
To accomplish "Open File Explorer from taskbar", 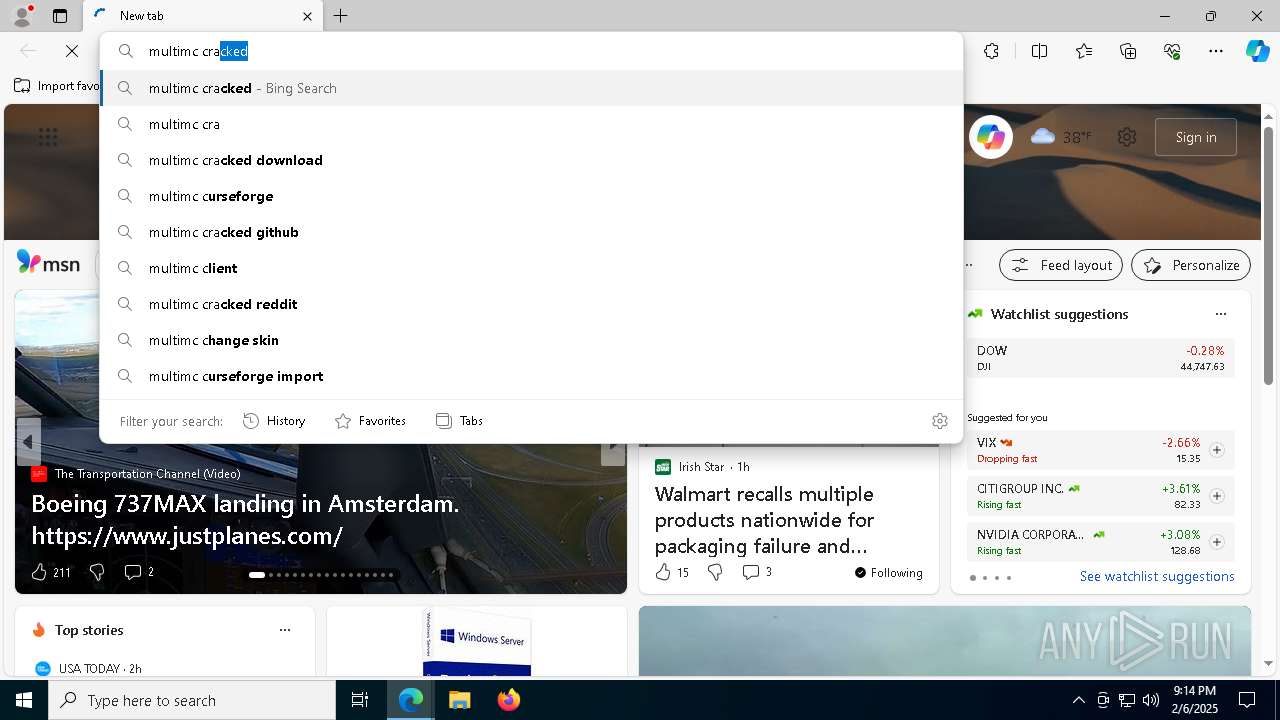I will [459, 700].
